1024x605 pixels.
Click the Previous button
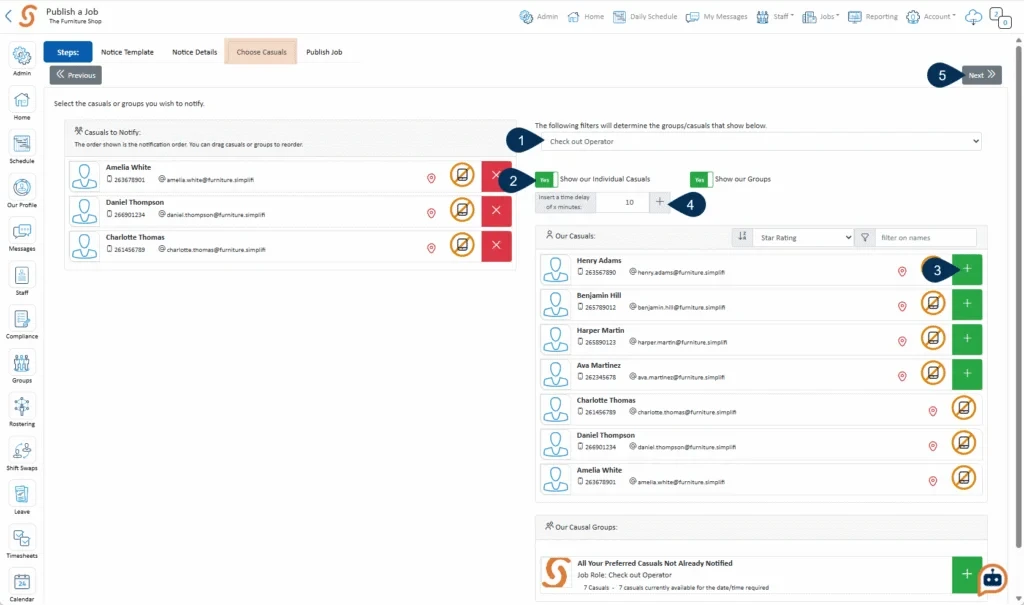pos(76,74)
